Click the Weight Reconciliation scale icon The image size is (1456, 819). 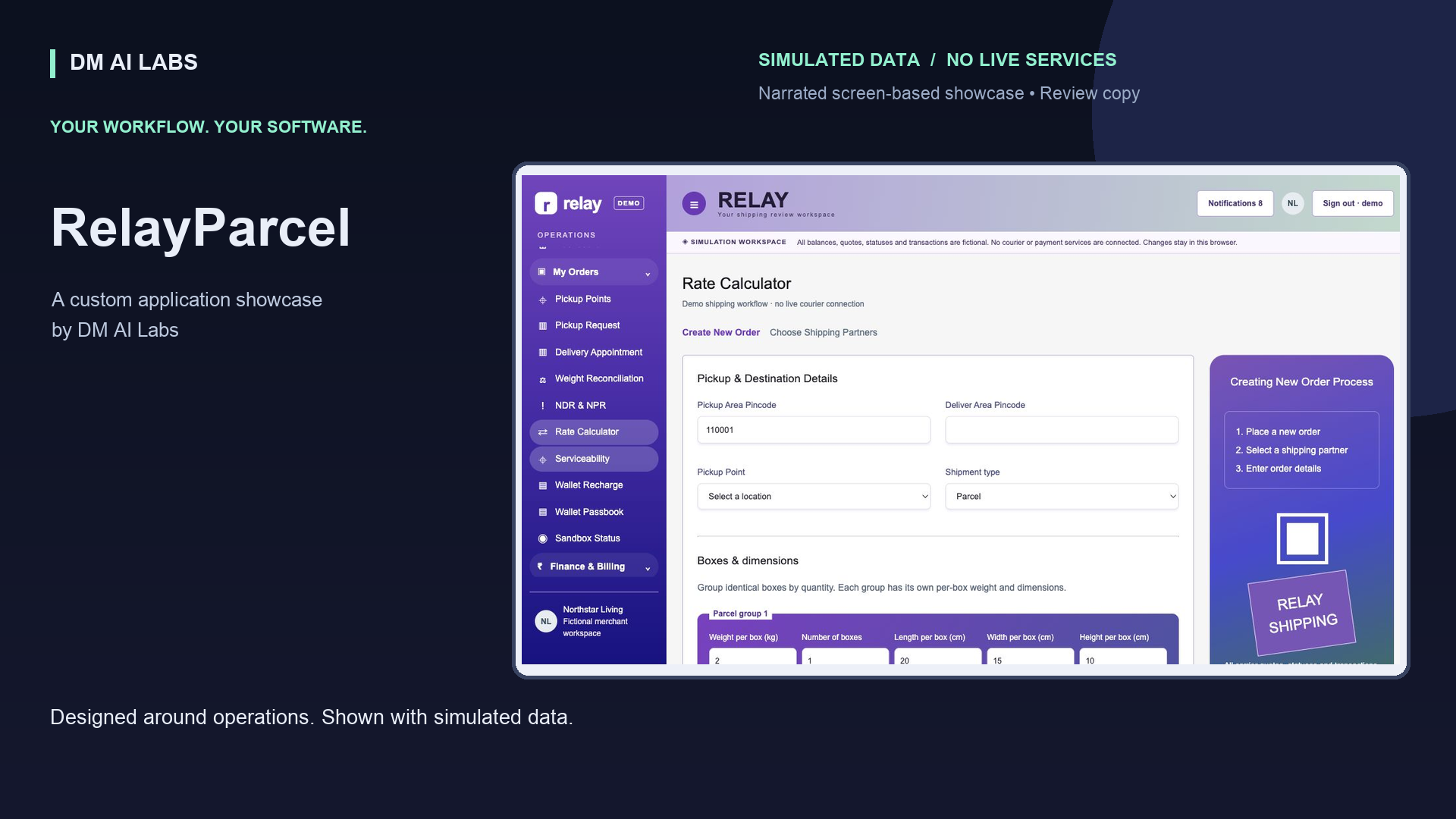(x=542, y=379)
